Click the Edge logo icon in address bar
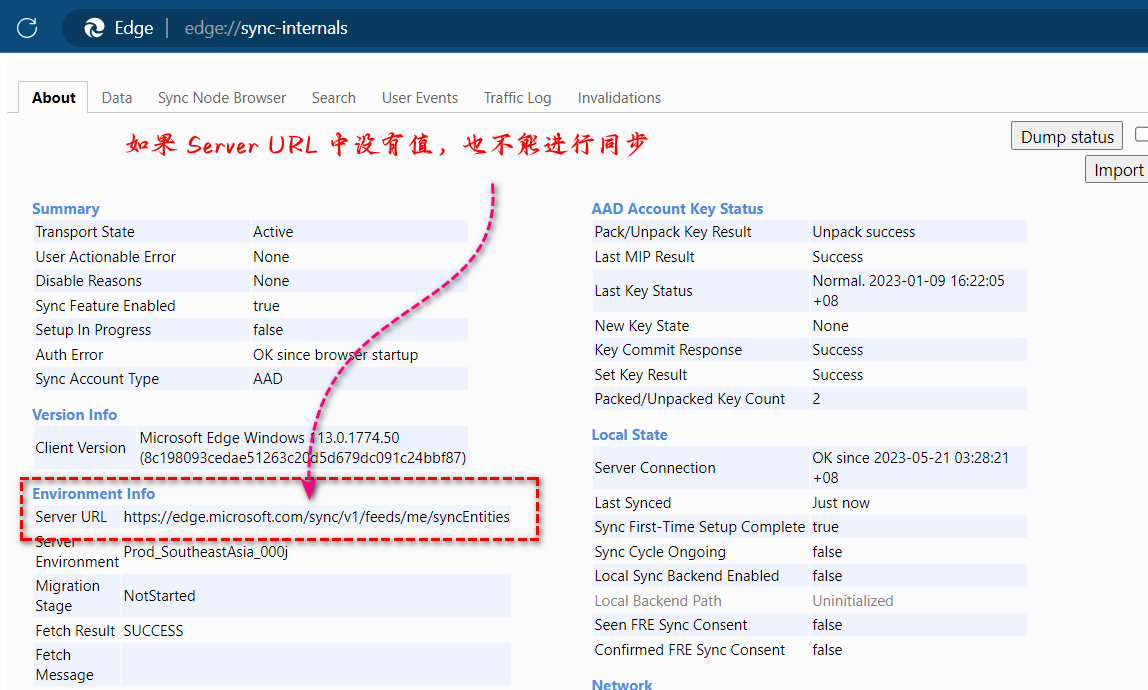This screenshot has width=1148, height=690. (94, 28)
